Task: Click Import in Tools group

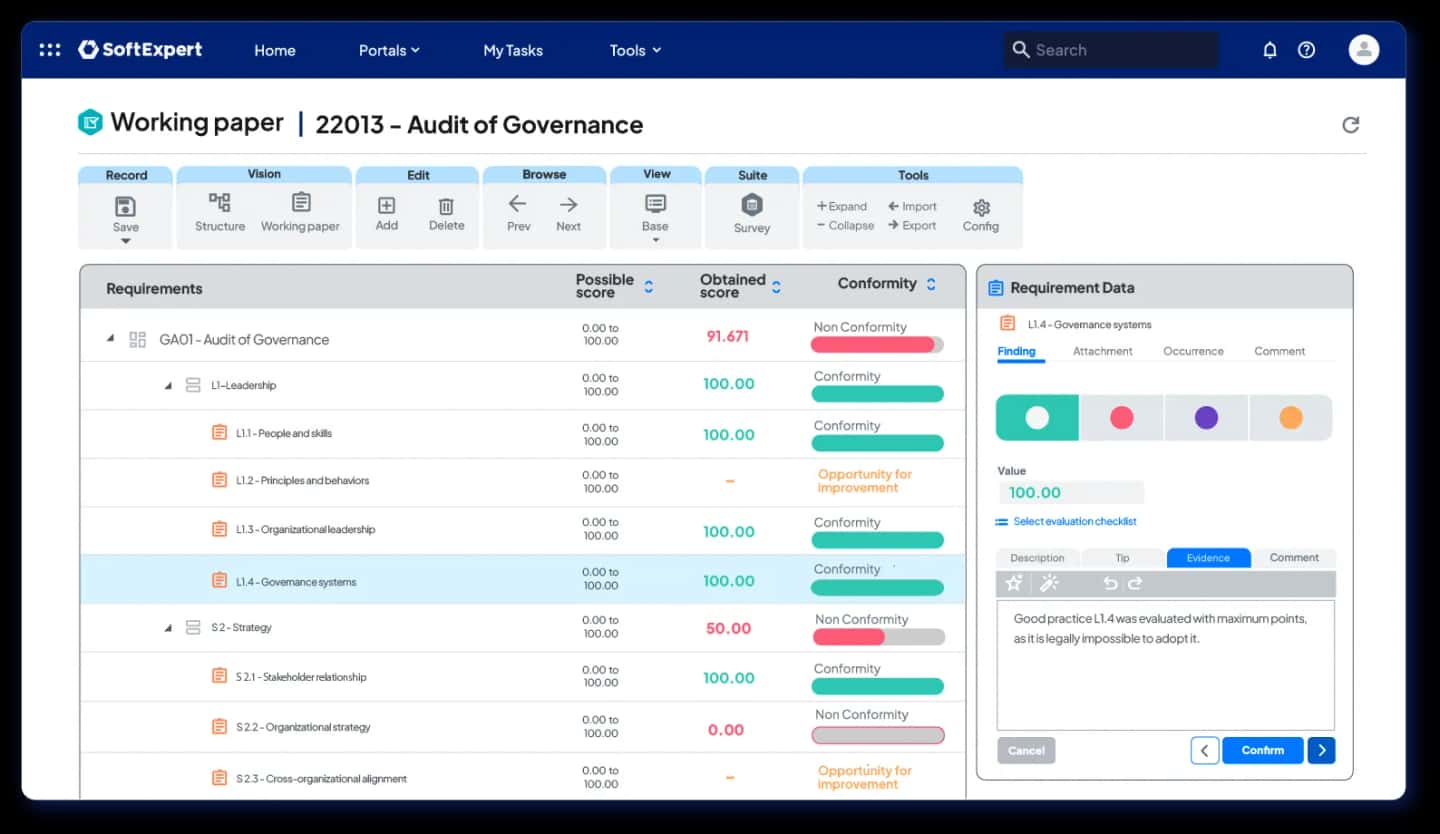Action: pyautogui.click(x=912, y=206)
